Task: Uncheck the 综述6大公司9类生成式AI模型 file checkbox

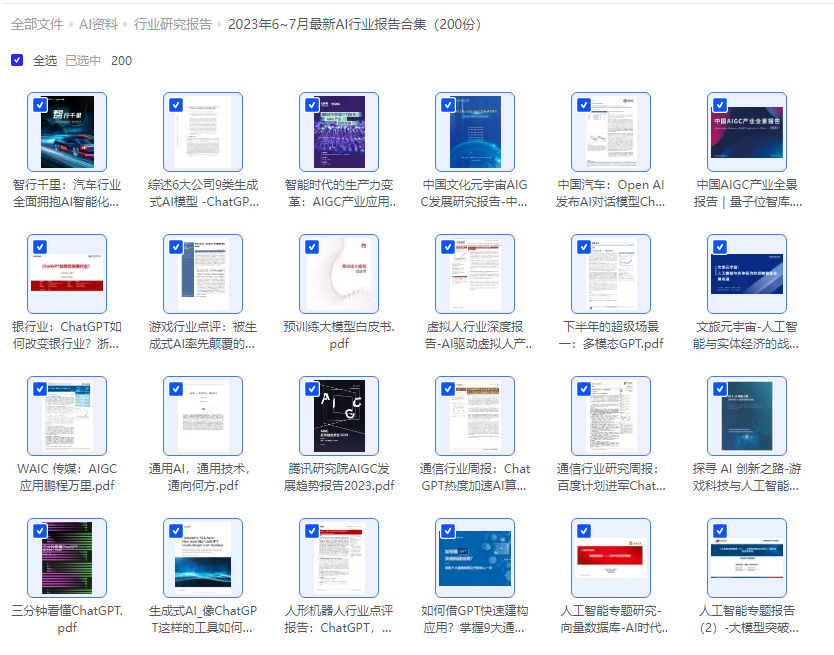Action: 176,105
